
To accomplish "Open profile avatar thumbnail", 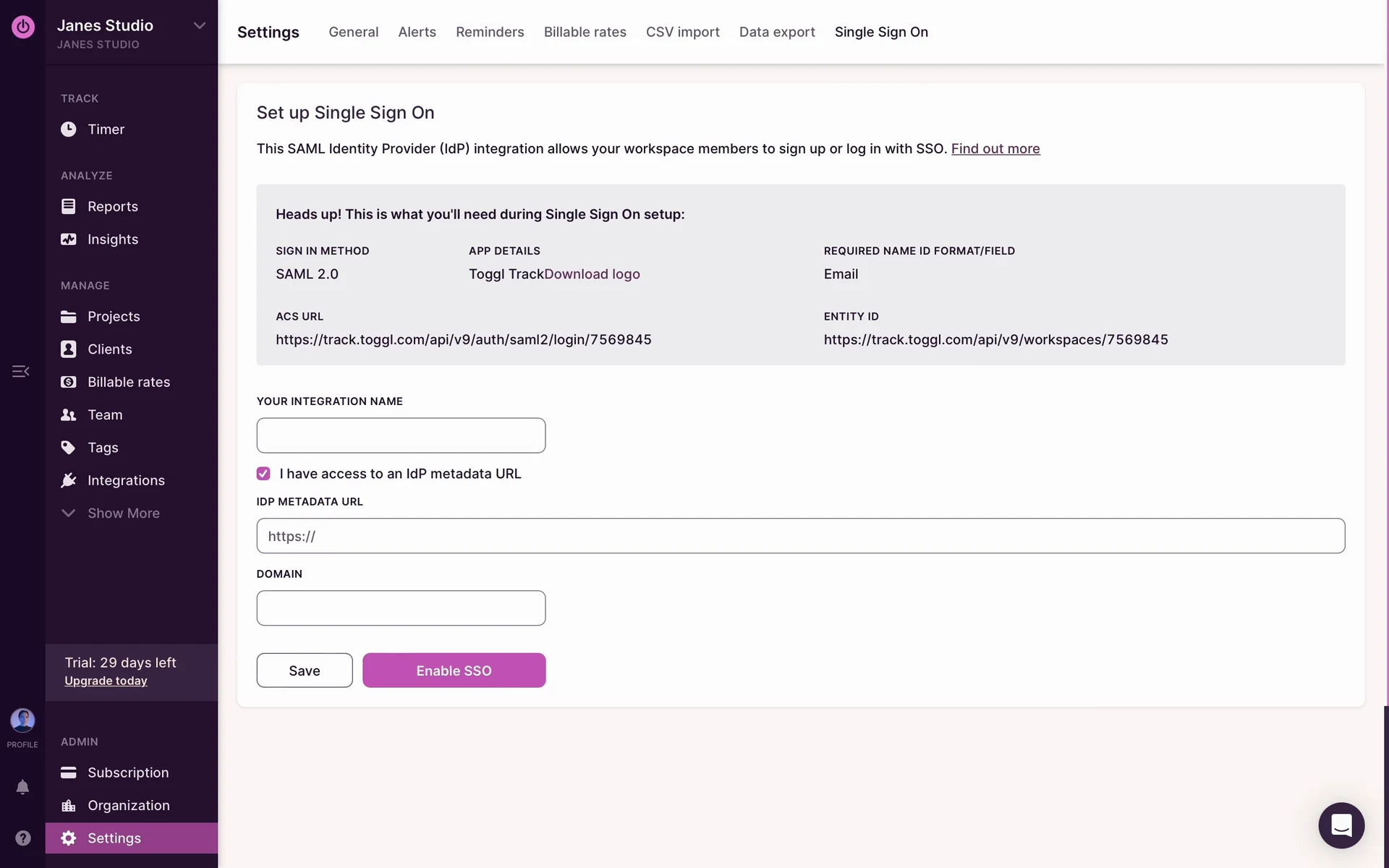I will pyautogui.click(x=22, y=720).
